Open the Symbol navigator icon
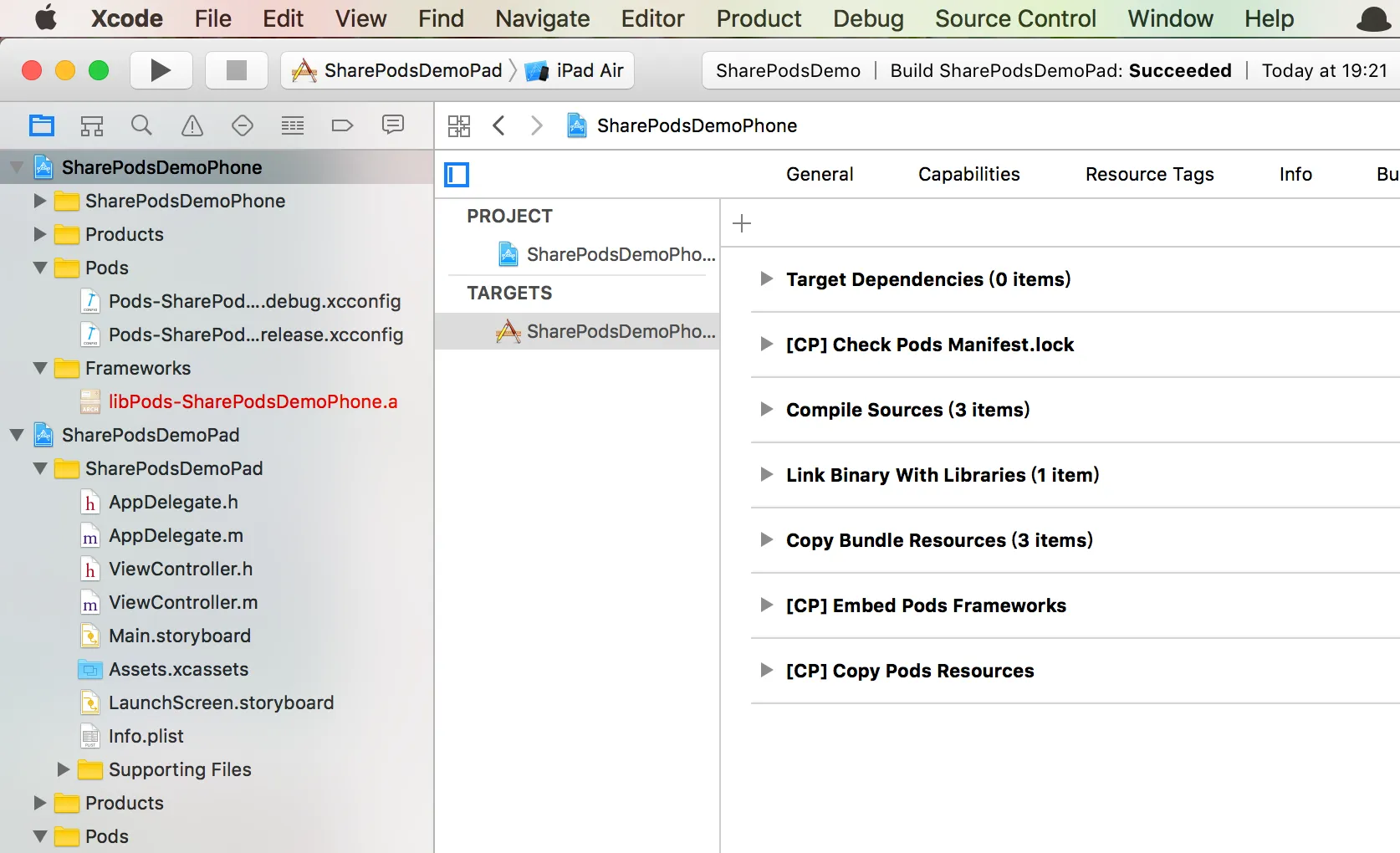1400x853 pixels. pyautogui.click(x=92, y=125)
